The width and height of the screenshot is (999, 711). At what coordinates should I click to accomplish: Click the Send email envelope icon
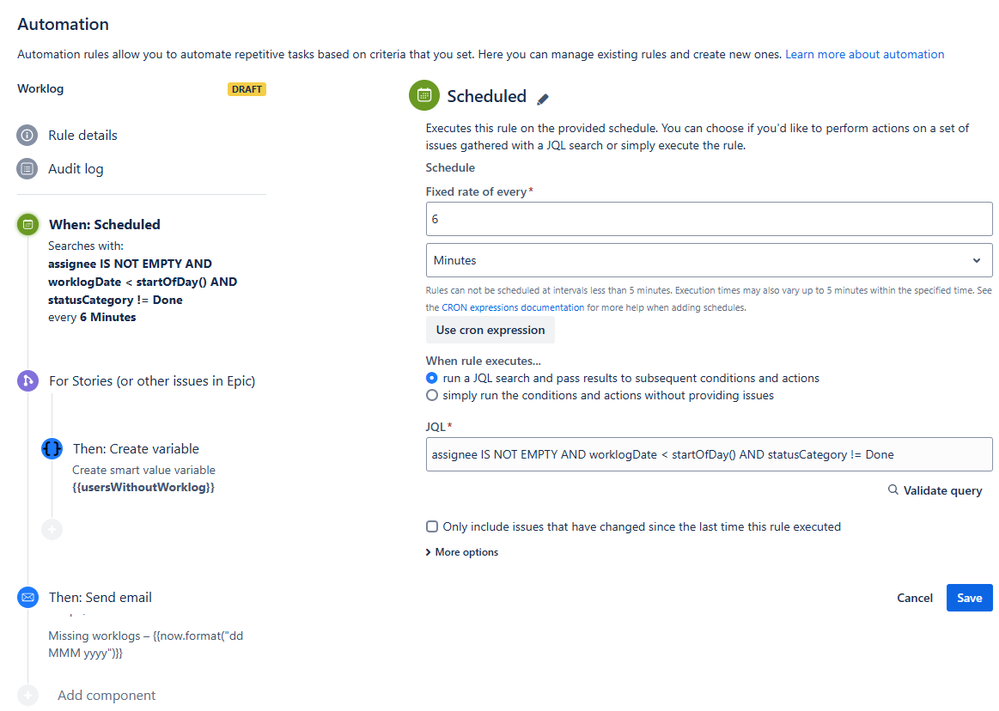pyautogui.click(x=28, y=597)
